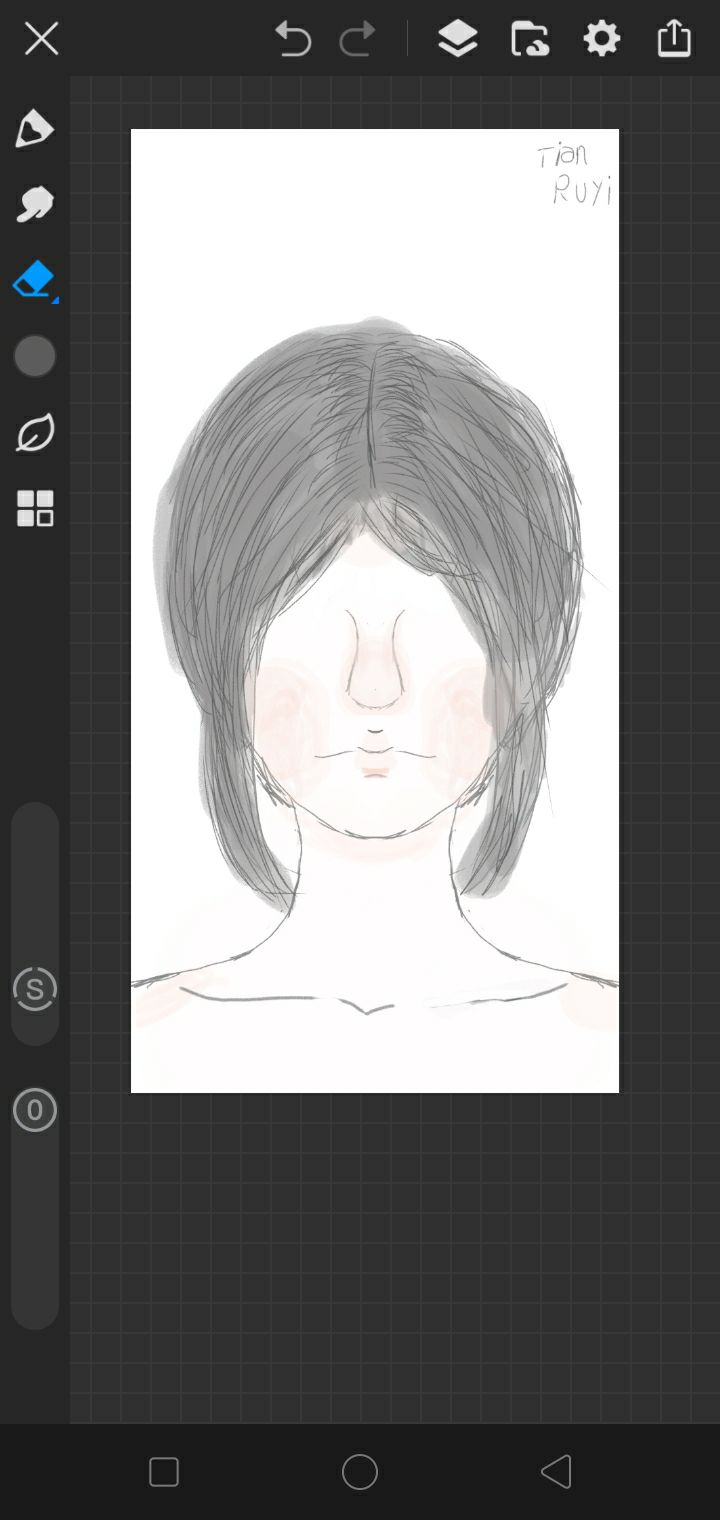Tap the share export icon
Image resolution: width=720 pixels, height=1520 pixels.
tap(674, 38)
